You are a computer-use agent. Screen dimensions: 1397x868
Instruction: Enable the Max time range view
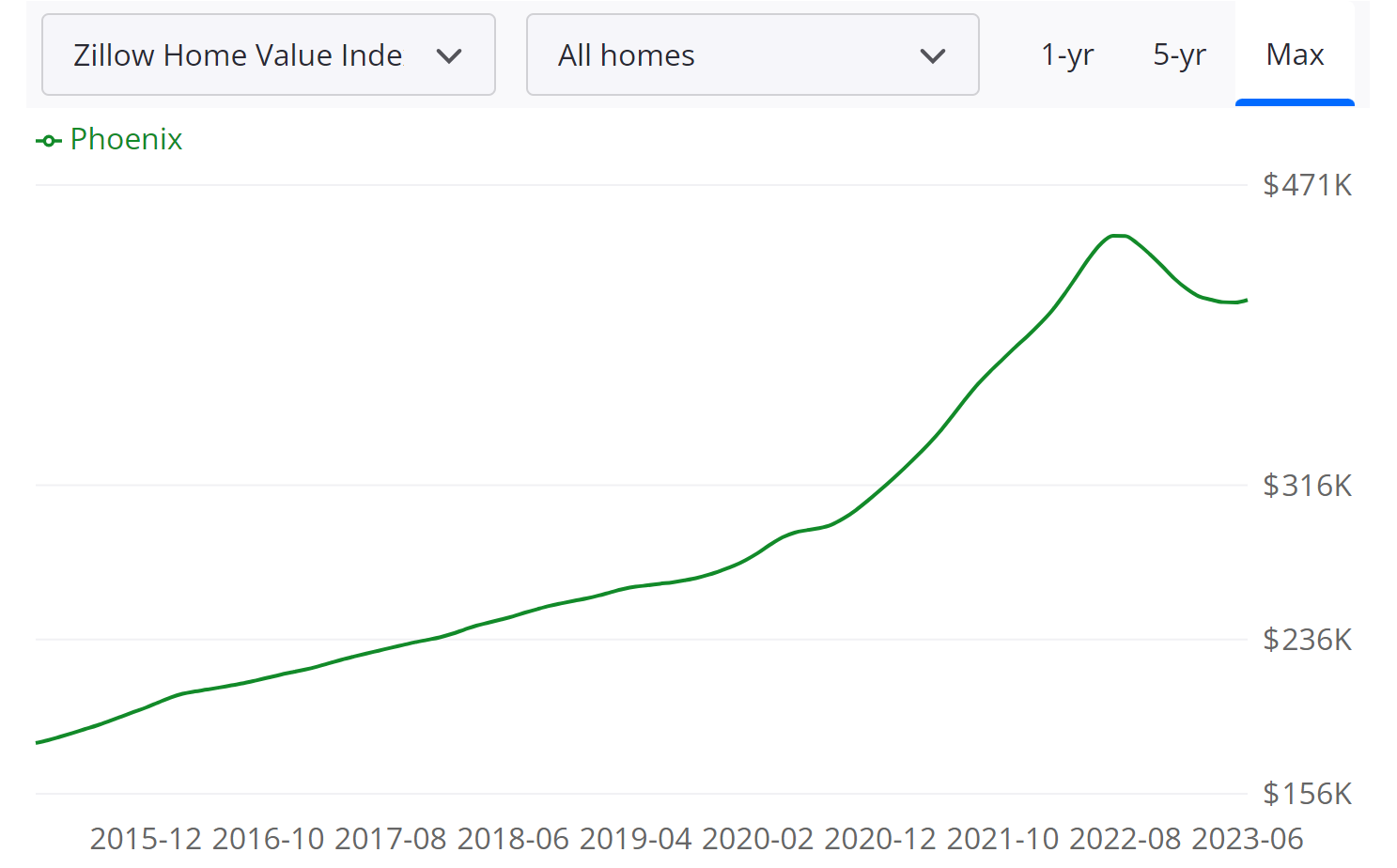tap(1295, 54)
